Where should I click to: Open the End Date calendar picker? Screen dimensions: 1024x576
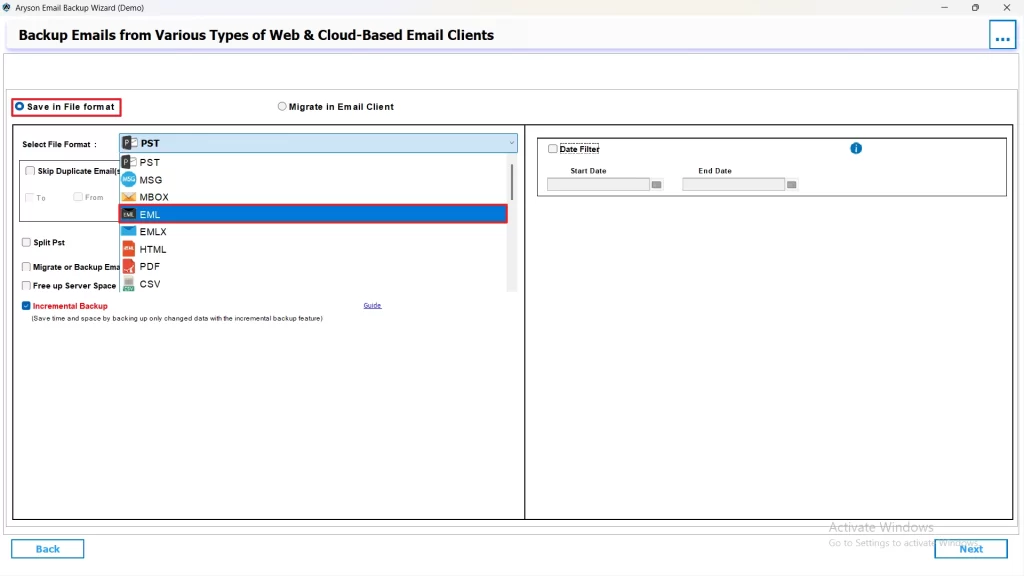[791, 184]
